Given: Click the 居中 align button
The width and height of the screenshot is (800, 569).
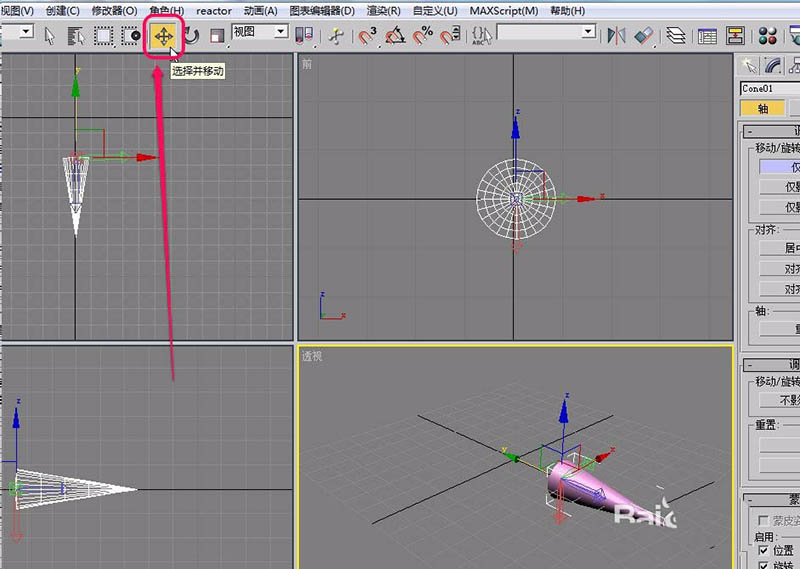Looking at the screenshot, I should (x=780, y=248).
